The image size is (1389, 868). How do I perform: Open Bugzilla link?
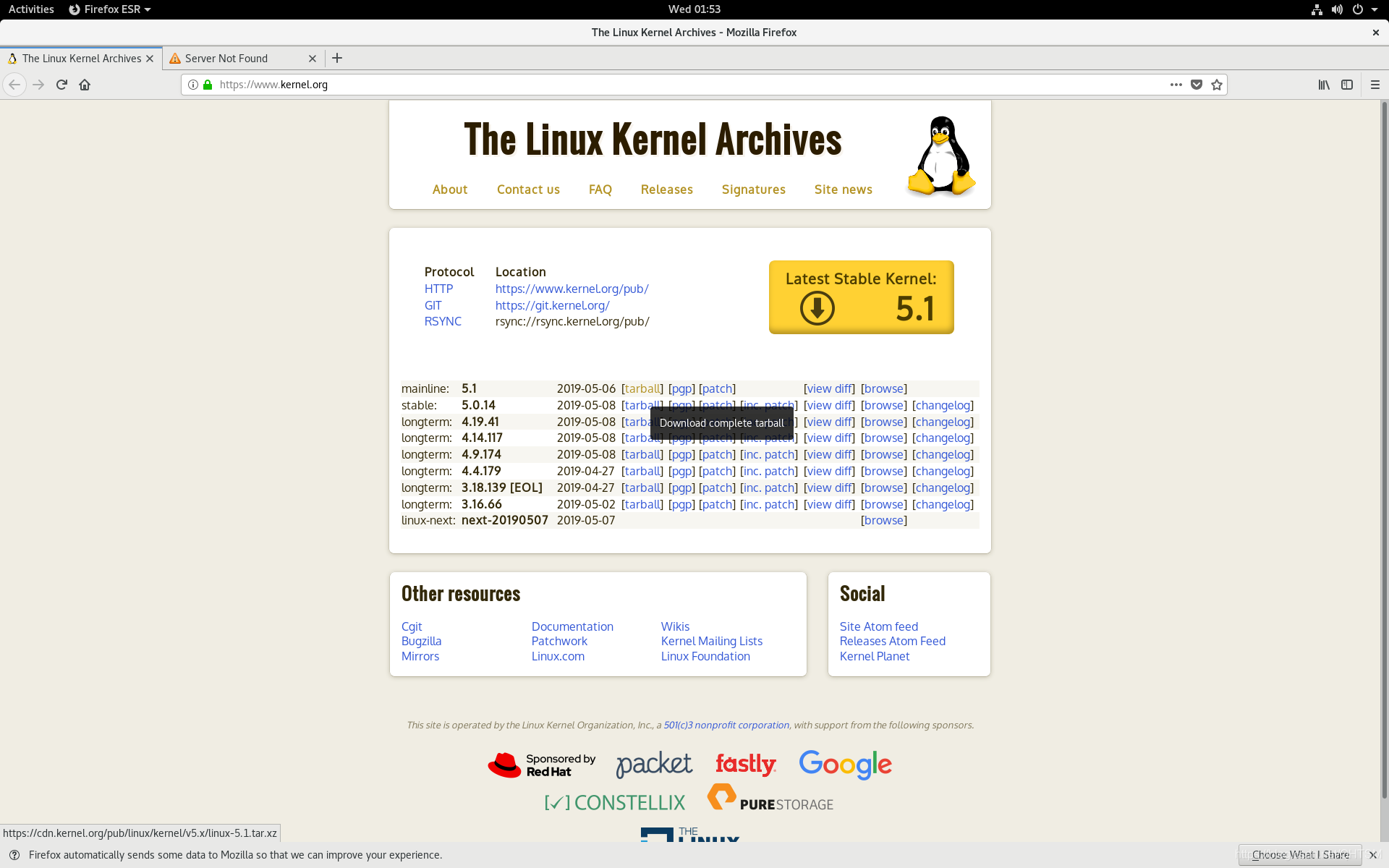421,641
